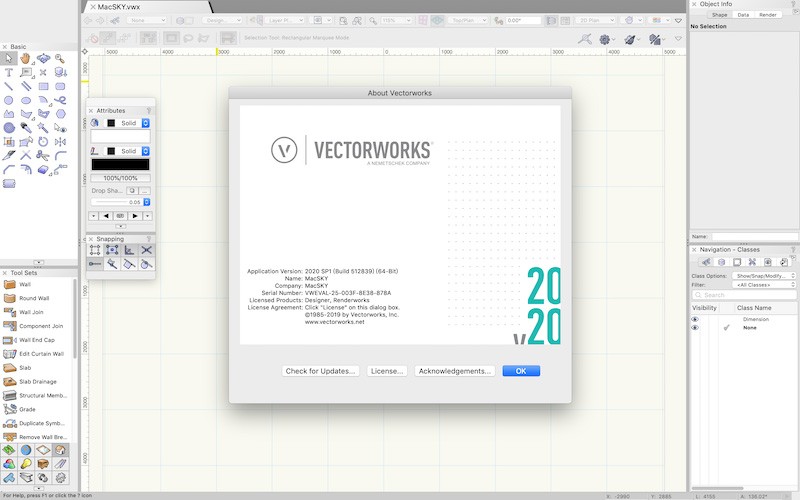This screenshot has width=800, height=500.
Task: Open the line thickness 0.05 dropdown
Action: (x=146, y=202)
